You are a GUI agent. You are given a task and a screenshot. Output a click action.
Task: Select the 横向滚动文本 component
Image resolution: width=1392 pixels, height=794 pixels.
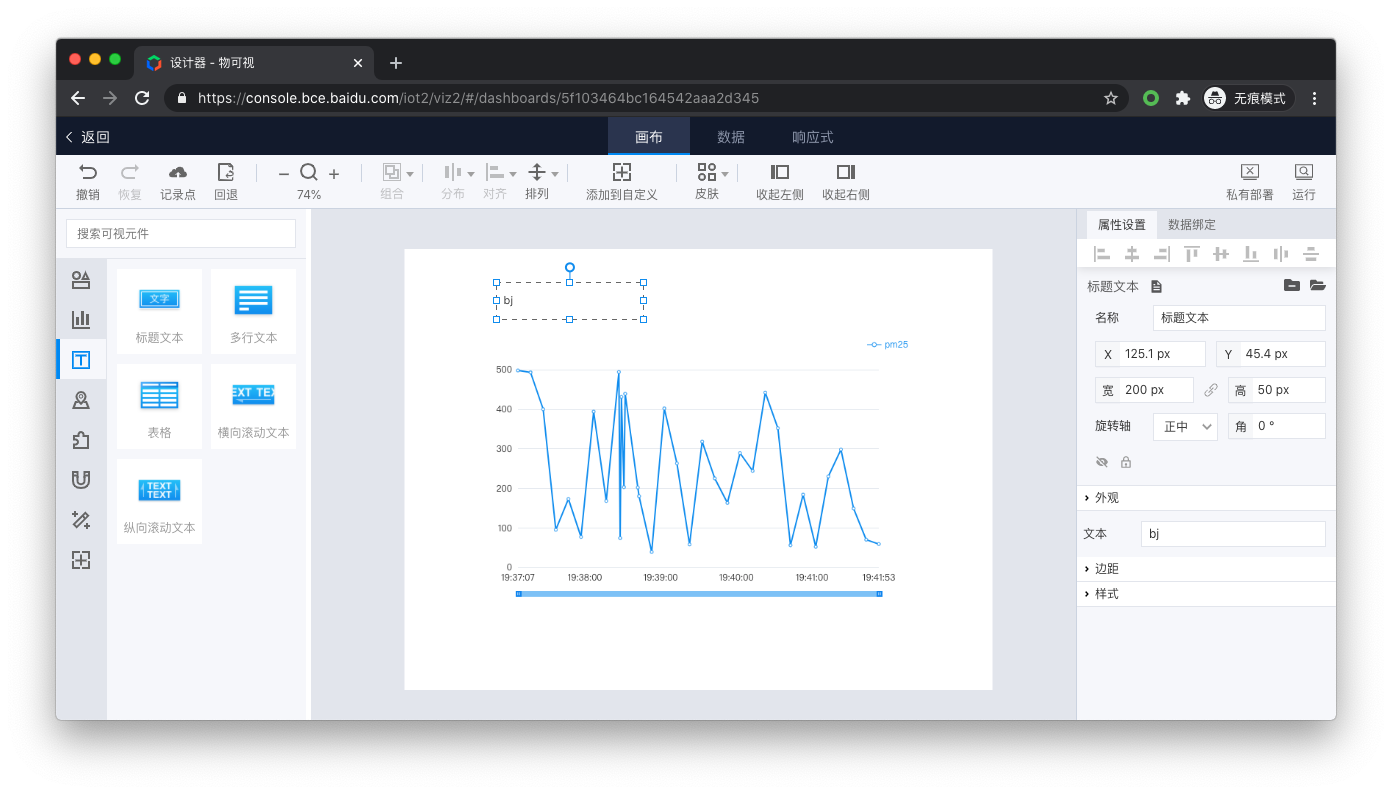click(254, 406)
